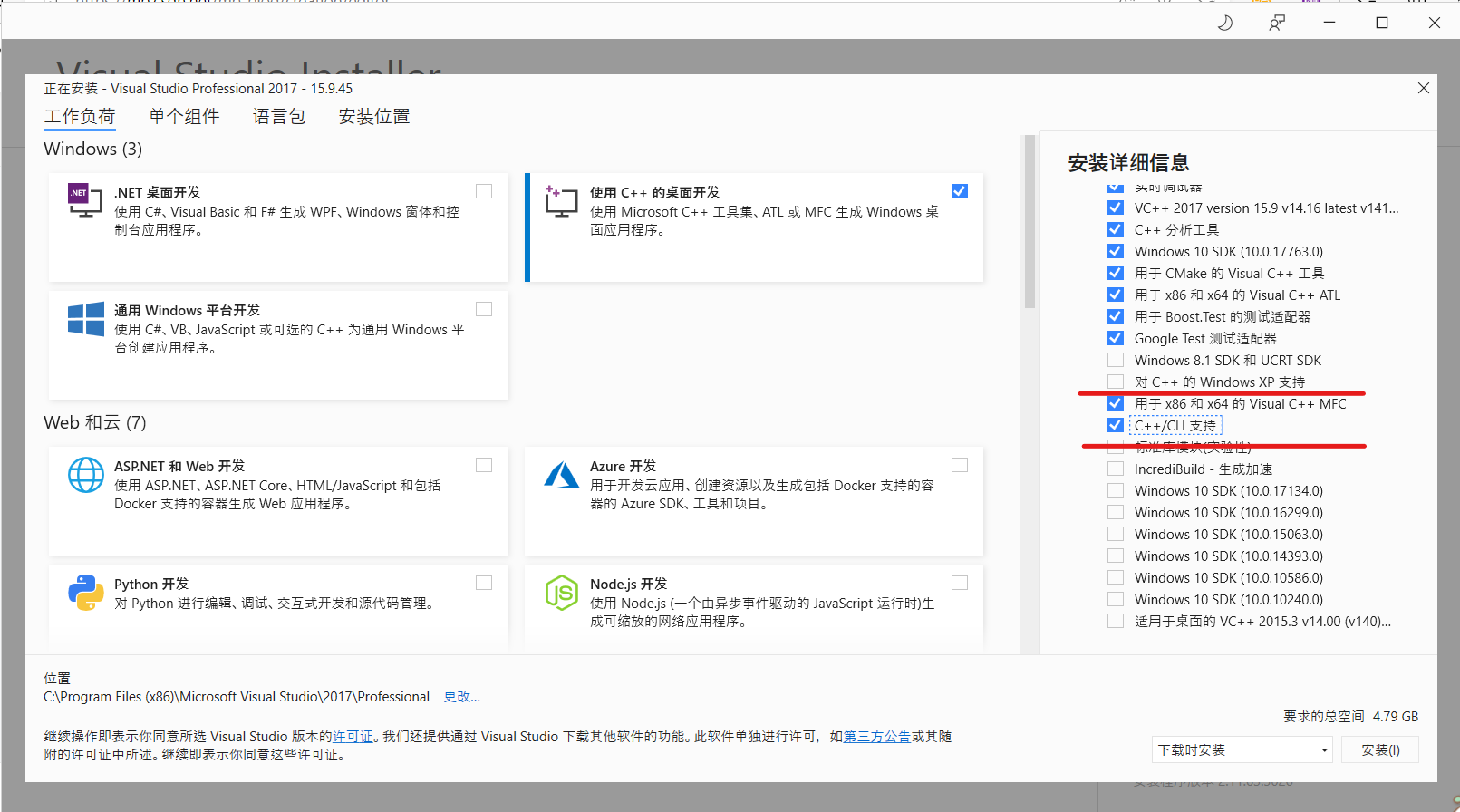Screen dimensions: 1460x812
Task: Open the 第三方公告 link
Action: coord(877,736)
